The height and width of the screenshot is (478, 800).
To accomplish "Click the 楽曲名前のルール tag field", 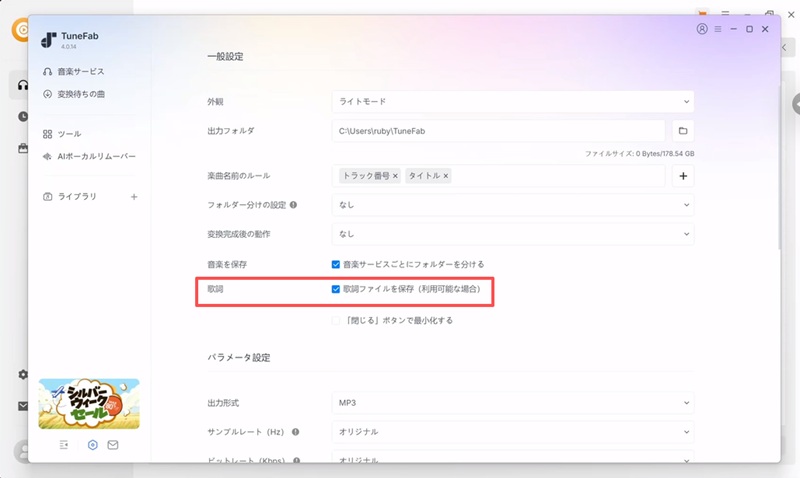I will click(498, 176).
